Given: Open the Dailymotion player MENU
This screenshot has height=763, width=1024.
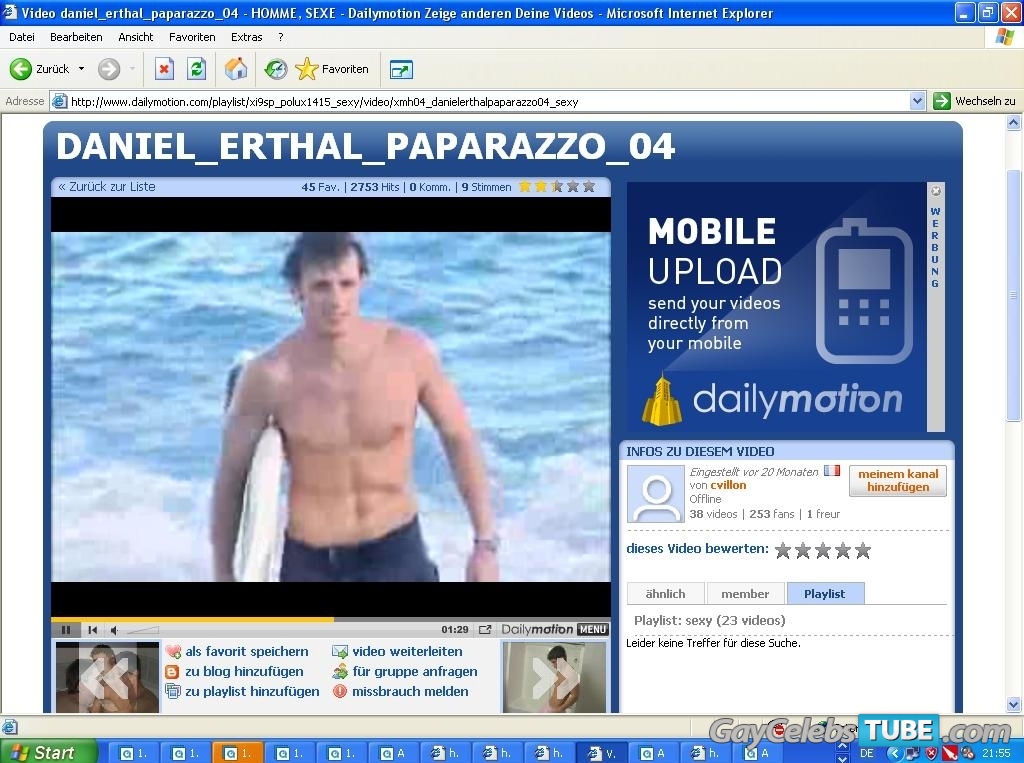Looking at the screenshot, I should [593, 629].
